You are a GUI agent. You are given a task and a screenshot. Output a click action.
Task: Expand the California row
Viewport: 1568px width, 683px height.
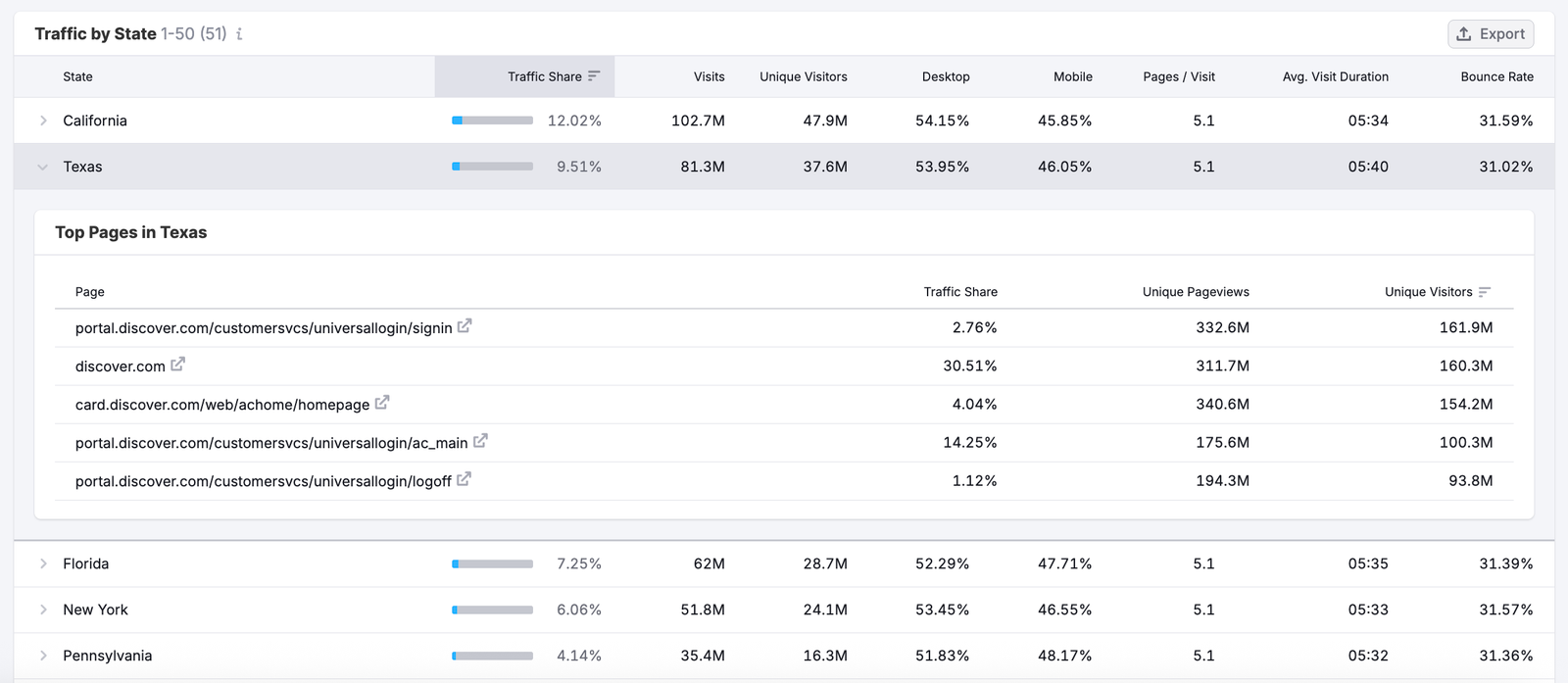click(43, 121)
